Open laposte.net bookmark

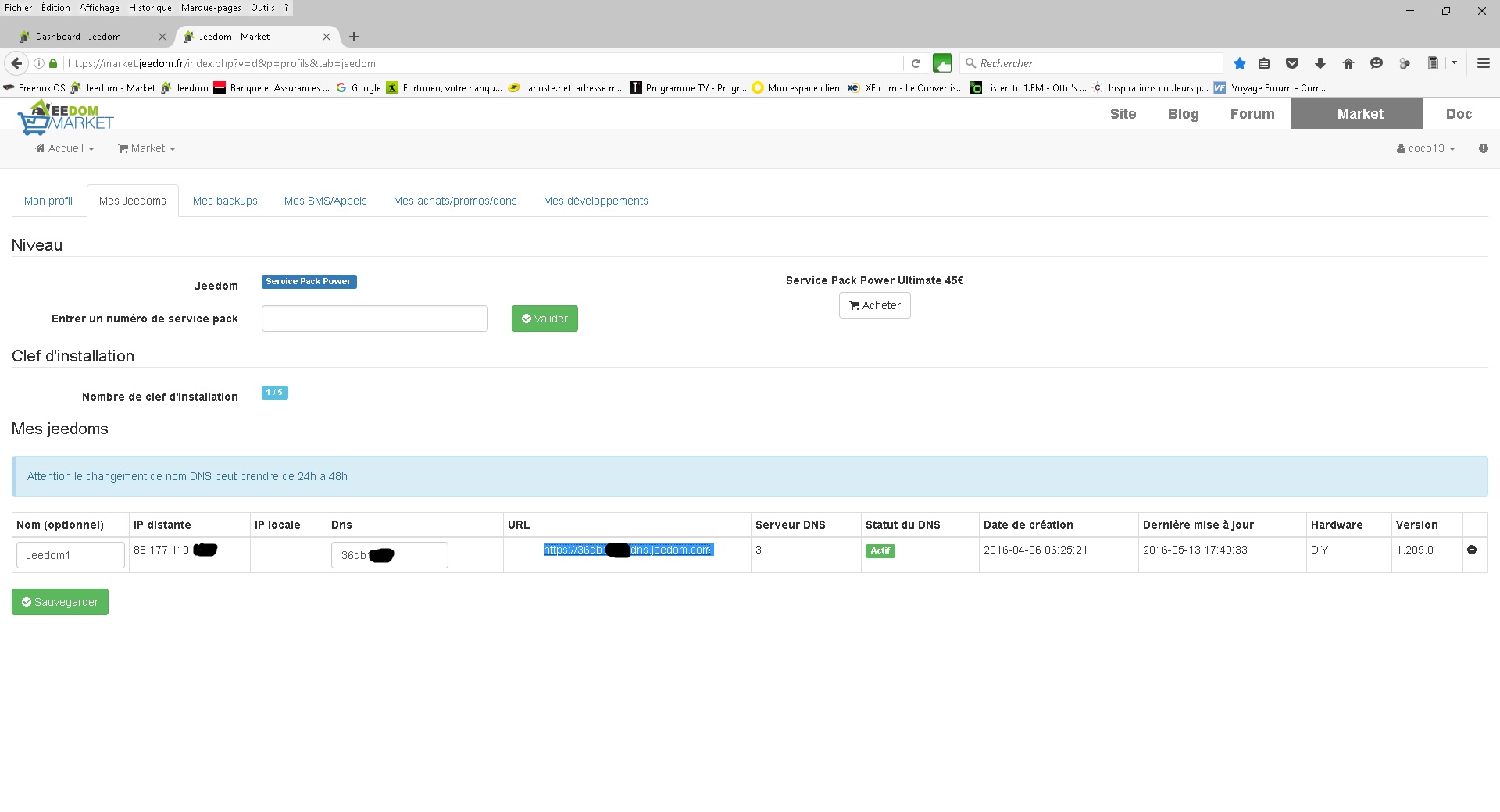(x=566, y=88)
